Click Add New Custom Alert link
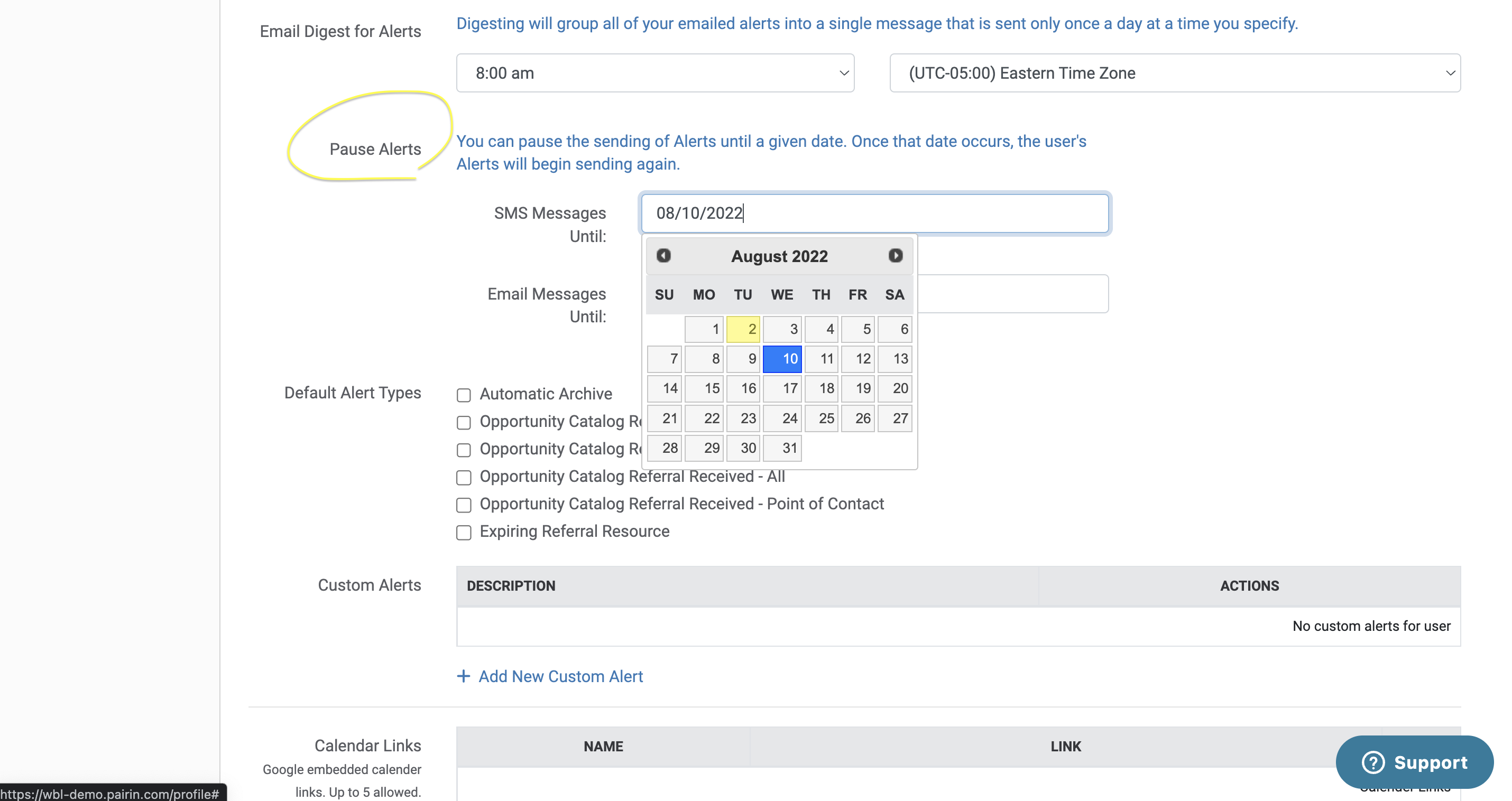This screenshot has width=1512, height=801. point(560,676)
